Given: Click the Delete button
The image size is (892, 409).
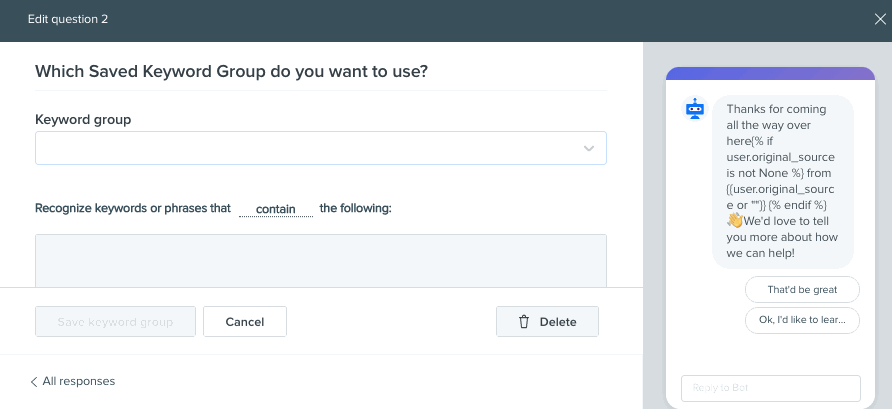Looking at the screenshot, I should click(x=547, y=322).
